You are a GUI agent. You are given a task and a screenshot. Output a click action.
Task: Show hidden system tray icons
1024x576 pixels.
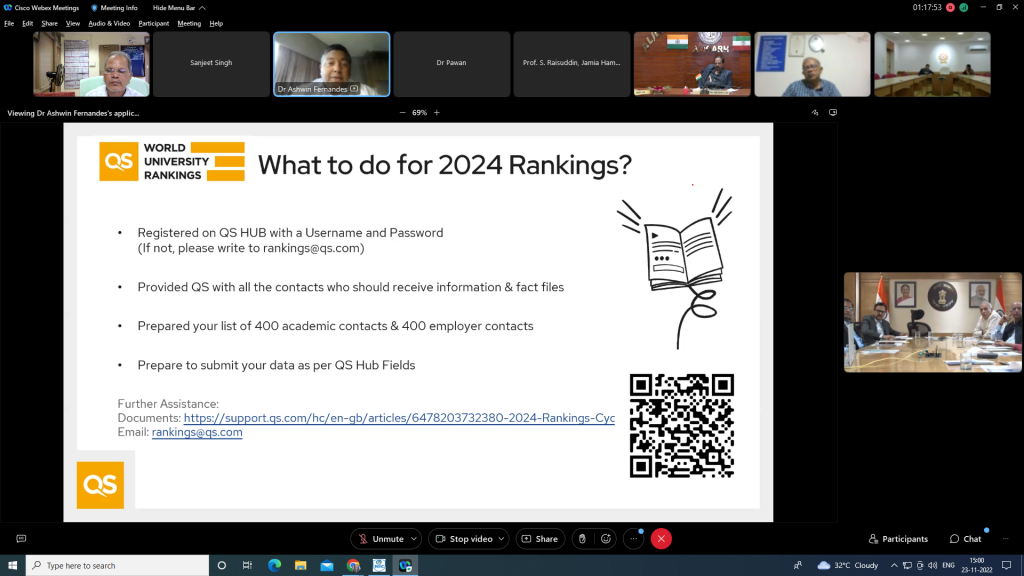[x=894, y=566]
